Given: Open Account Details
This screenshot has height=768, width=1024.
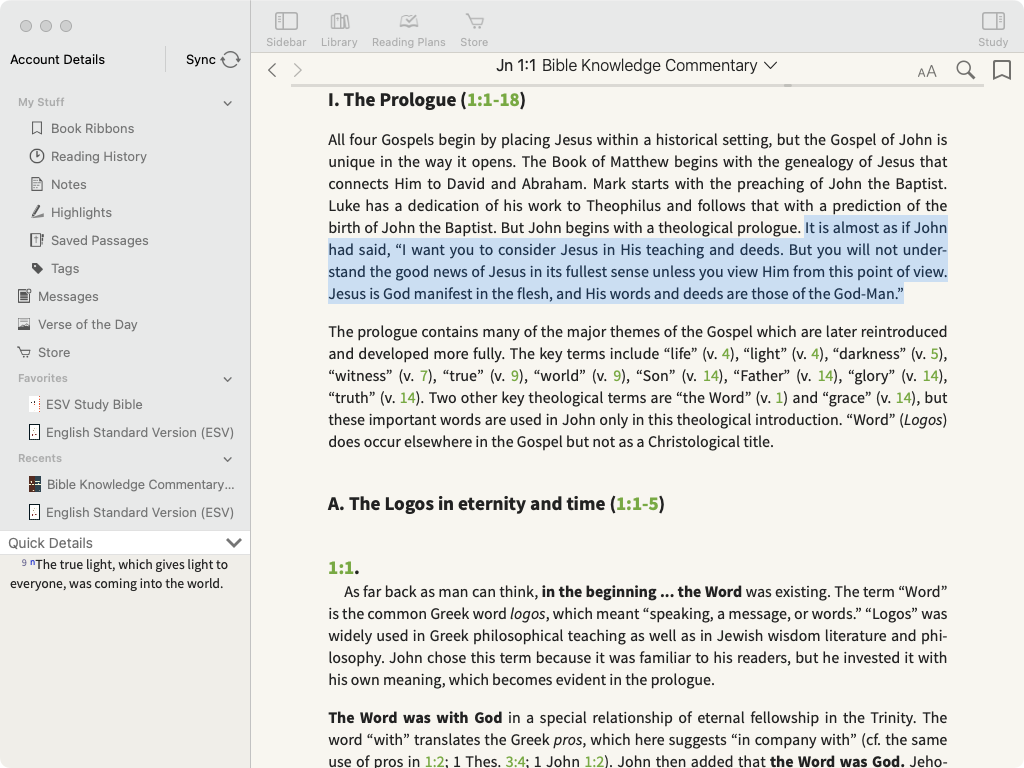Looking at the screenshot, I should tap(57, 60).
